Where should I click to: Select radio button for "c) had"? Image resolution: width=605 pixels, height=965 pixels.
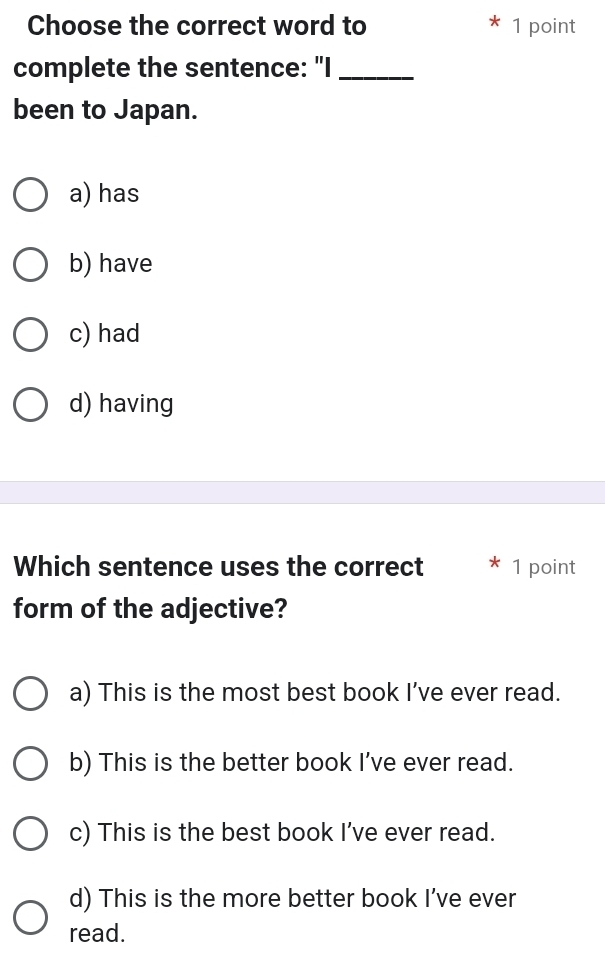click(30, 335)
